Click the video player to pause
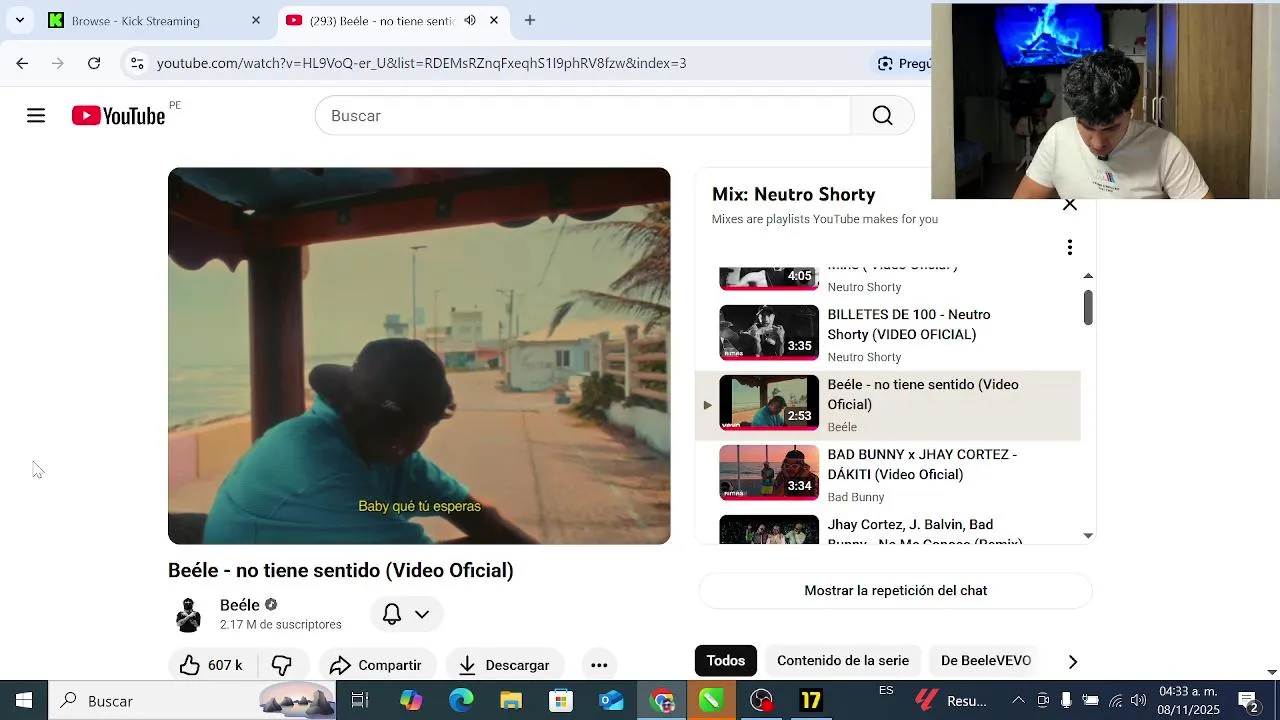 tap(419, 356)
